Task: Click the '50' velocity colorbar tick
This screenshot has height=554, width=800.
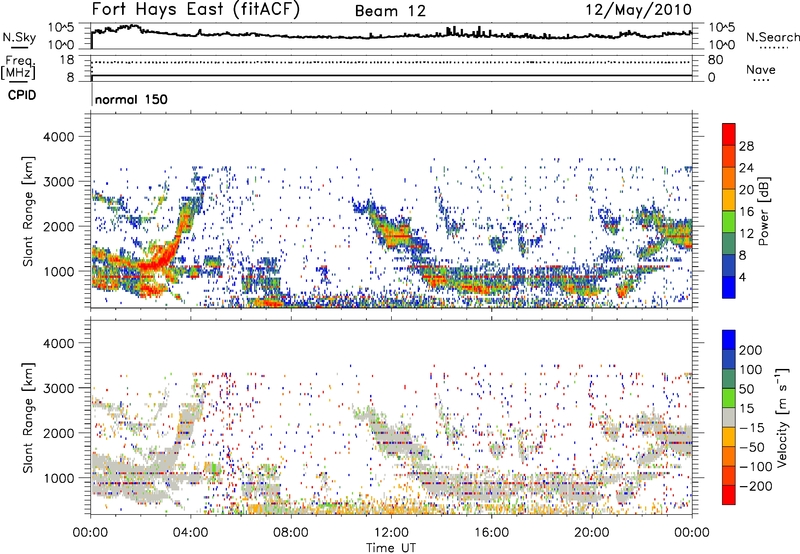Action: [x=746, y=389]
